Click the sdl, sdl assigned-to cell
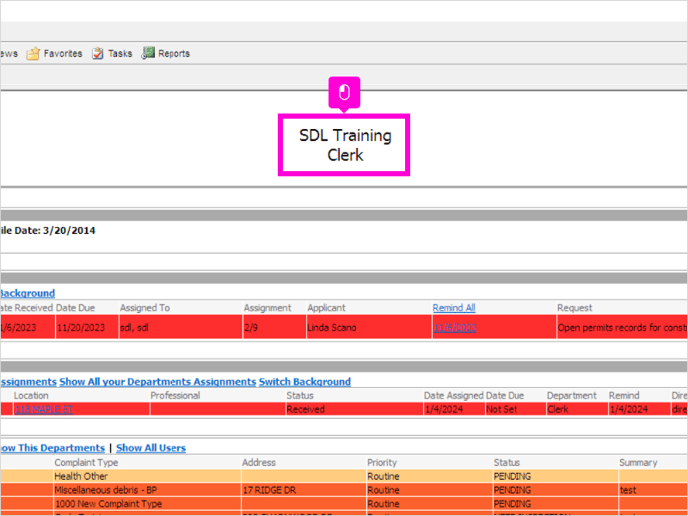 tap(180, 327)
